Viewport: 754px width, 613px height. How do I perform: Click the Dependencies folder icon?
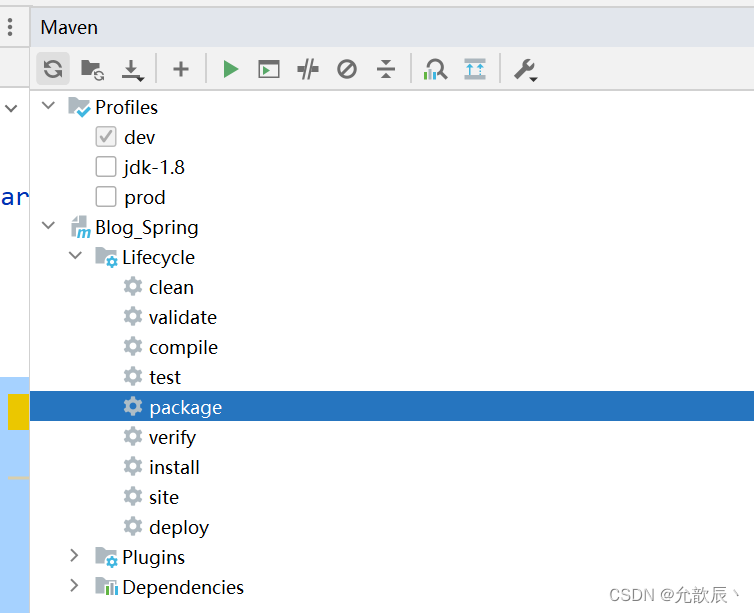click(x=106, y=587)
